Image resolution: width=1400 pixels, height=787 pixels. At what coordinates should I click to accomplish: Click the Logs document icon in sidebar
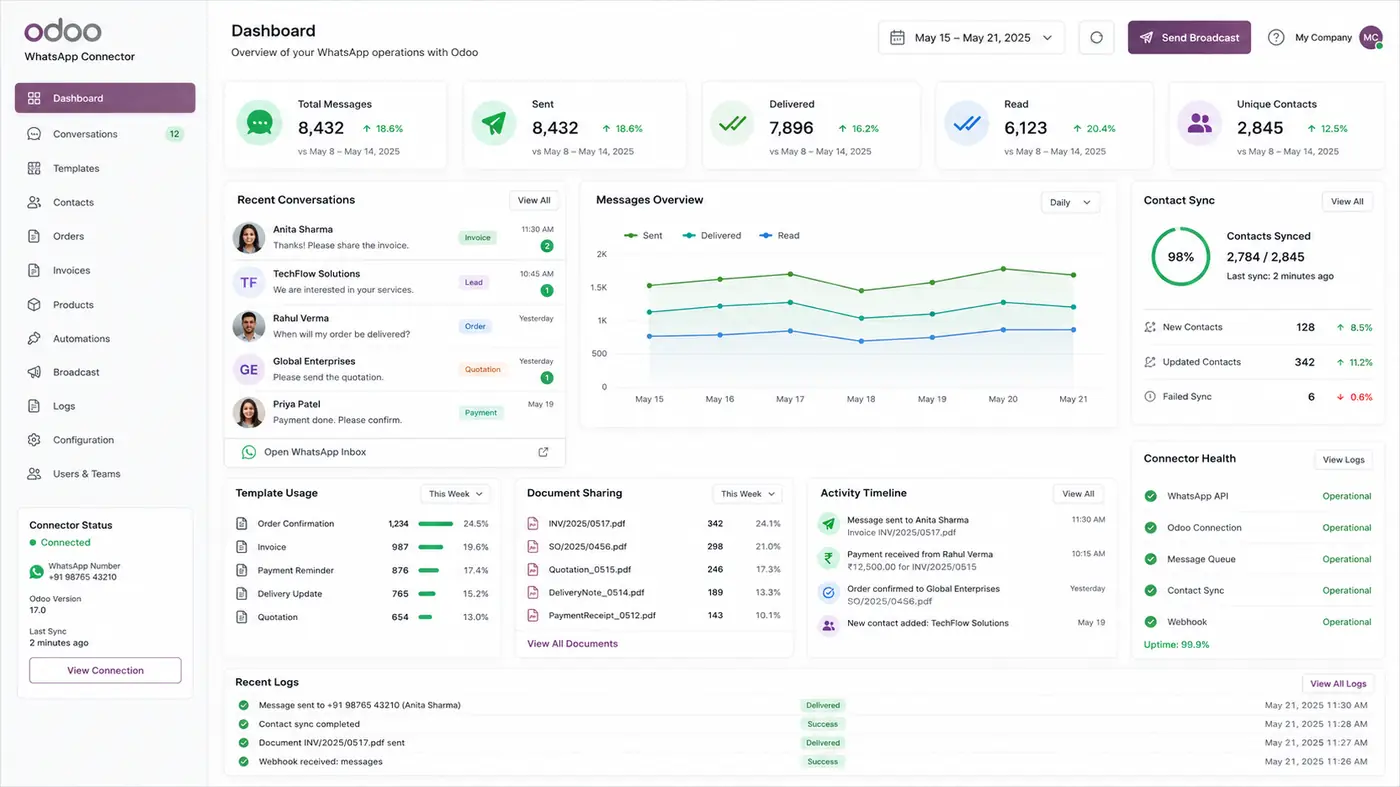point(34,406)
